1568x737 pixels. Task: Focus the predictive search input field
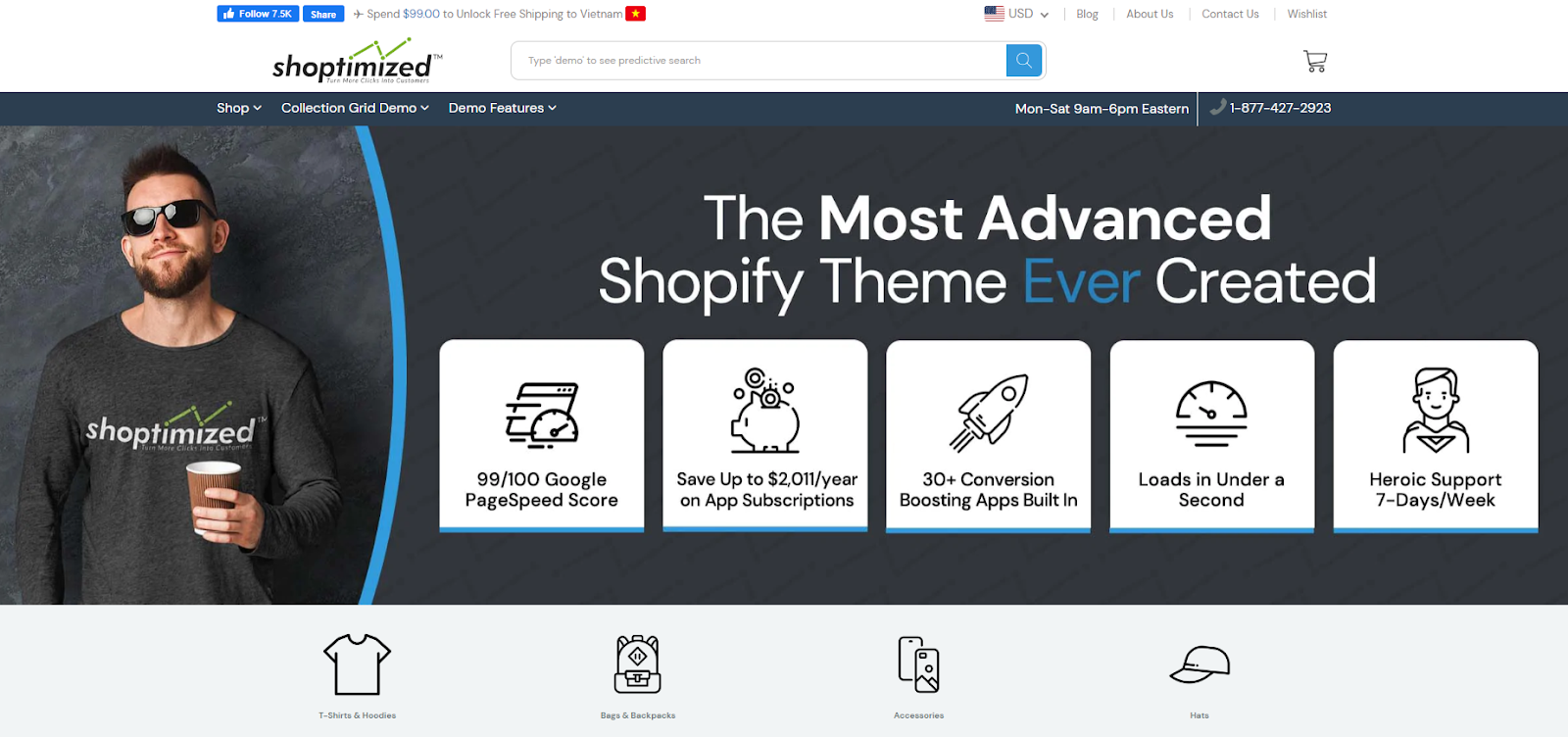coord(759,61)
